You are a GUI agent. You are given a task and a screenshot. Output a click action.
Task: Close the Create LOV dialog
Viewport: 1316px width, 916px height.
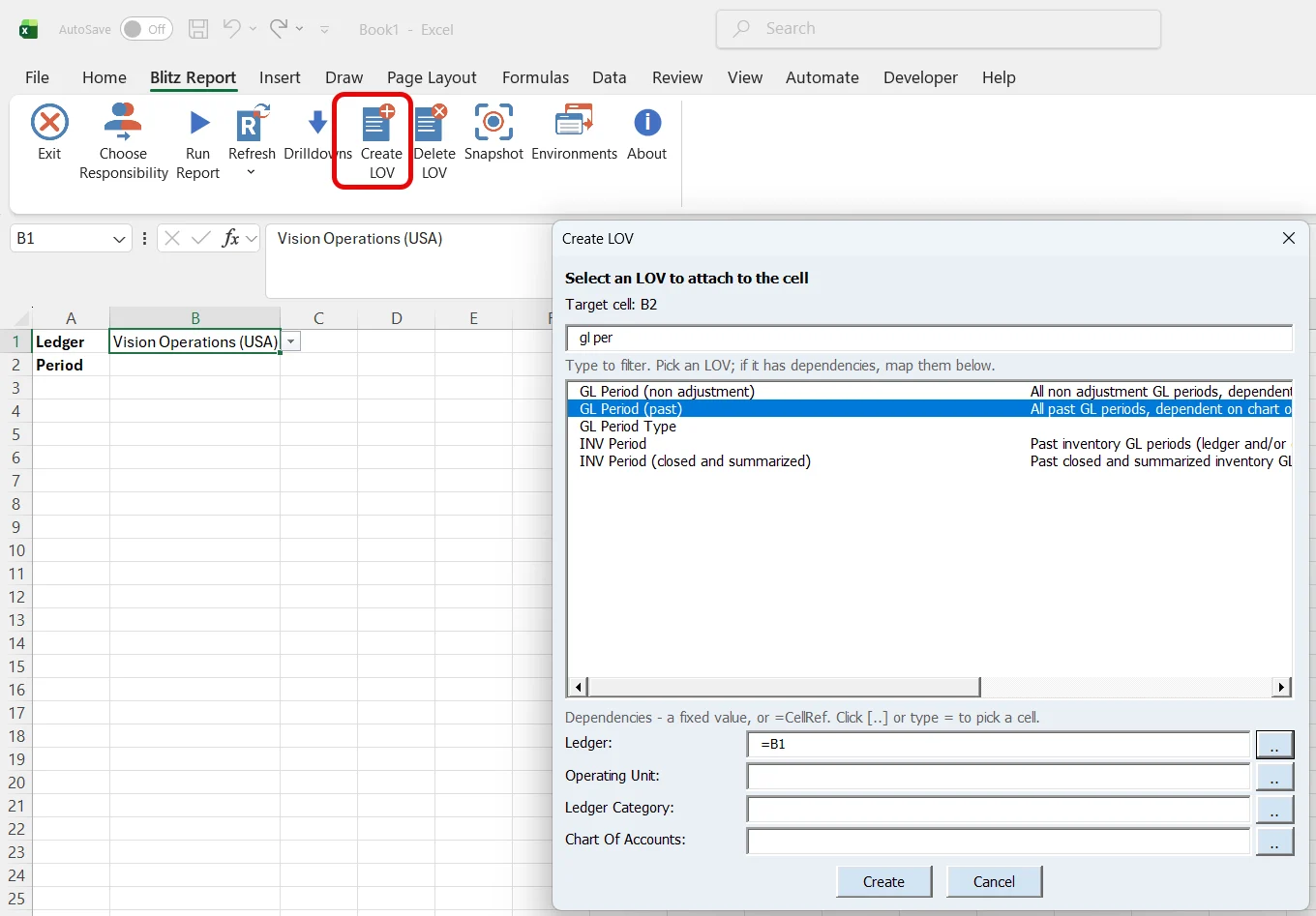(x=1289, y=238)
